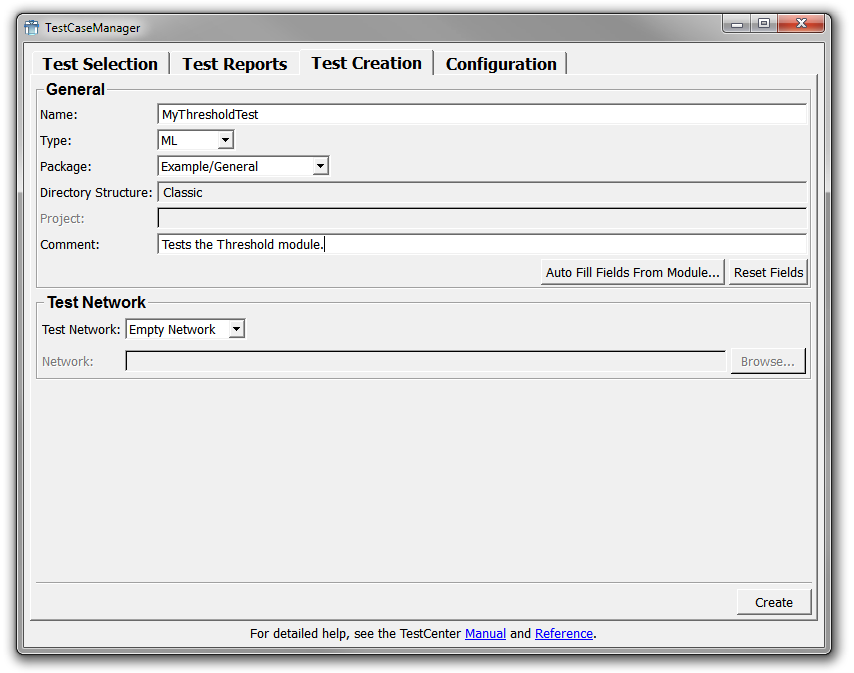Click the Network path field
This screenshot has height=673, width=854.
[425, 362]
